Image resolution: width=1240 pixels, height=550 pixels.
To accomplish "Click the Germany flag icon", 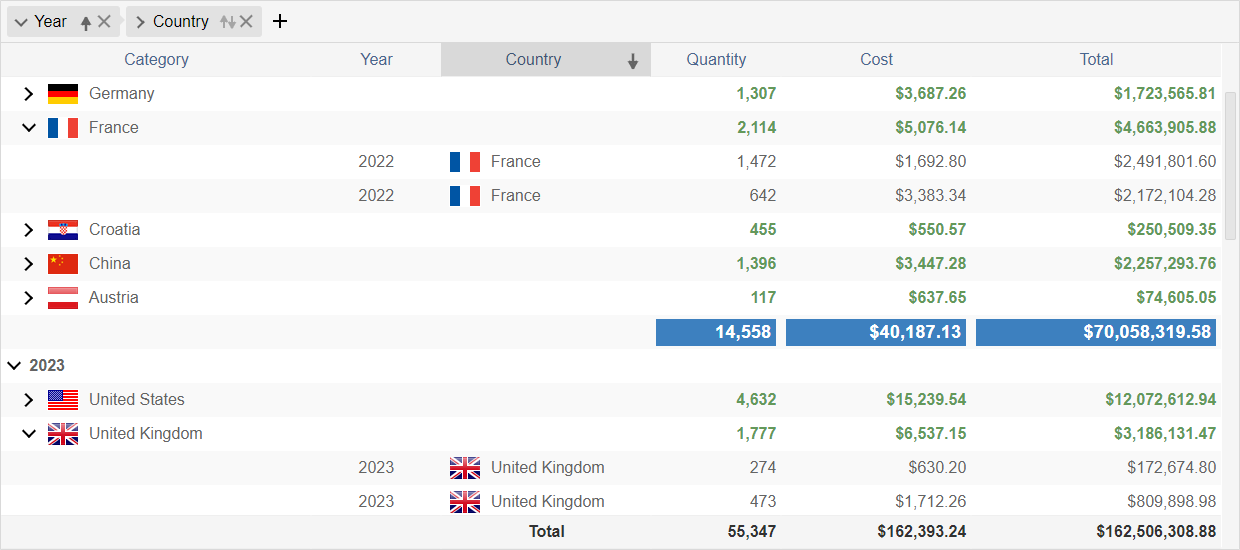I will coord(63,94).
